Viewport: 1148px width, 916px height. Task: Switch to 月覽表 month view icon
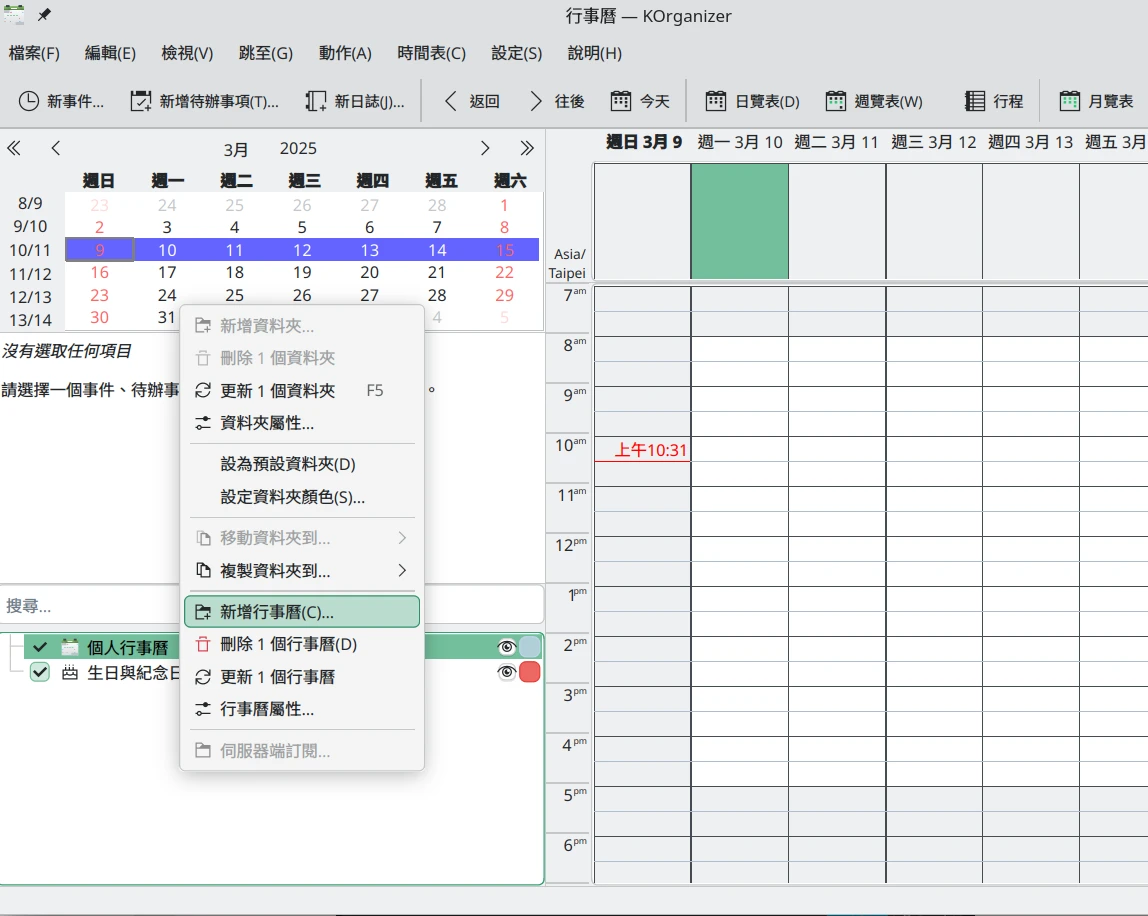point(1070,101)
